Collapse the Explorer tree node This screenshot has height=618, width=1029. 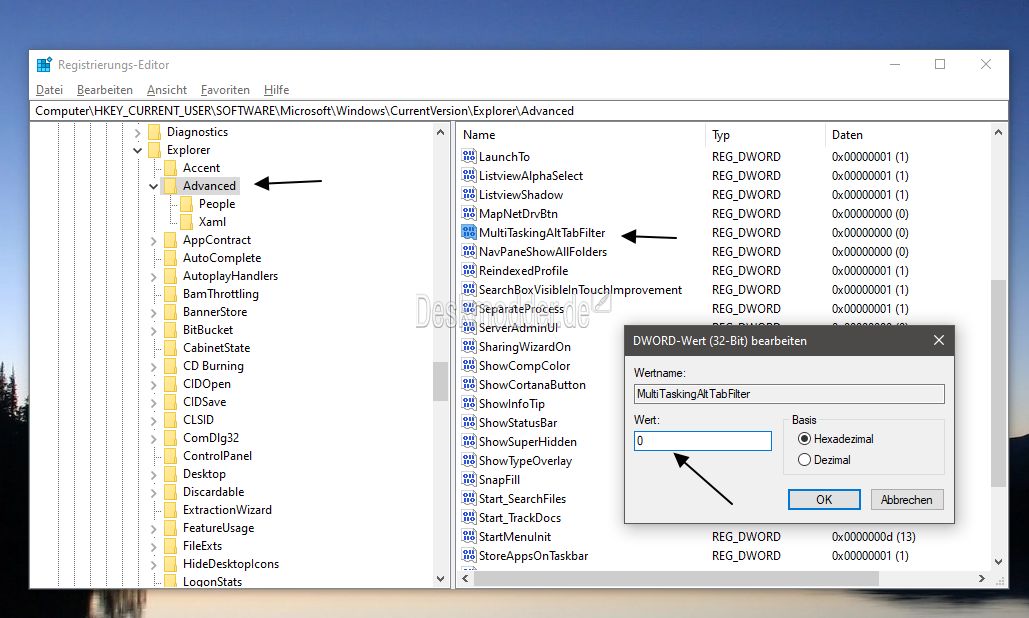pos(137,150)
